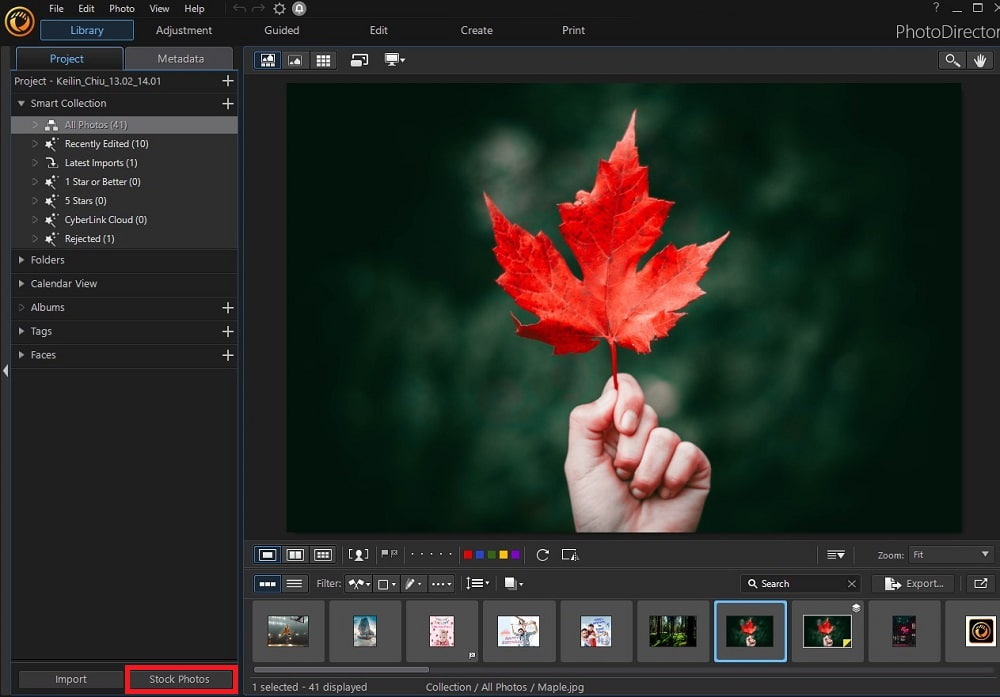The width and height of the screenshot is (1000, 697).
Task: Apply the red color label swatch
Action: click(x=467, y=554)
